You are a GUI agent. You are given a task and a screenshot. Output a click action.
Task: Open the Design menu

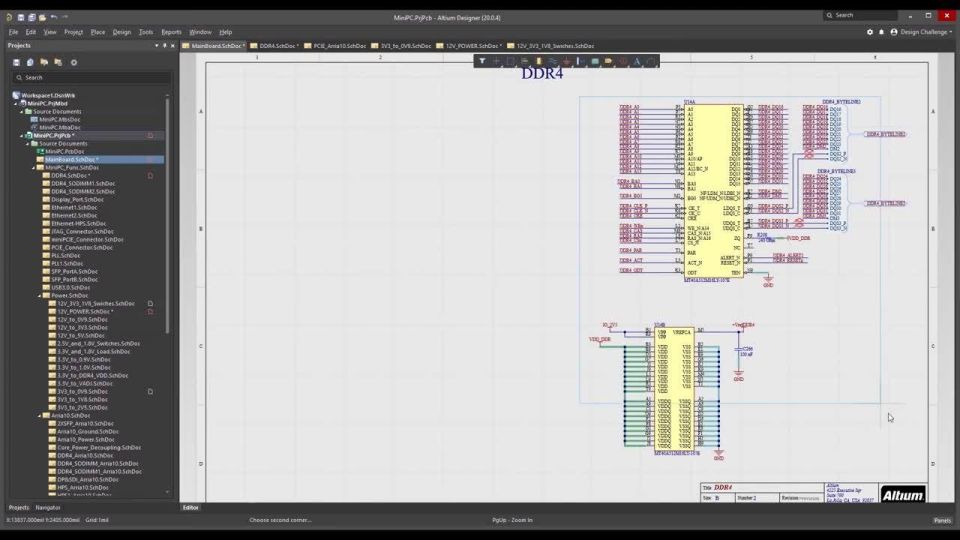122,32
